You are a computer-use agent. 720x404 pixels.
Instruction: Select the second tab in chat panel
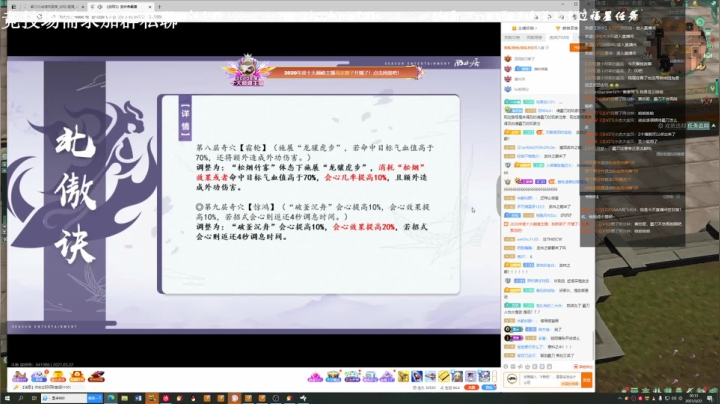click(534, 38)
